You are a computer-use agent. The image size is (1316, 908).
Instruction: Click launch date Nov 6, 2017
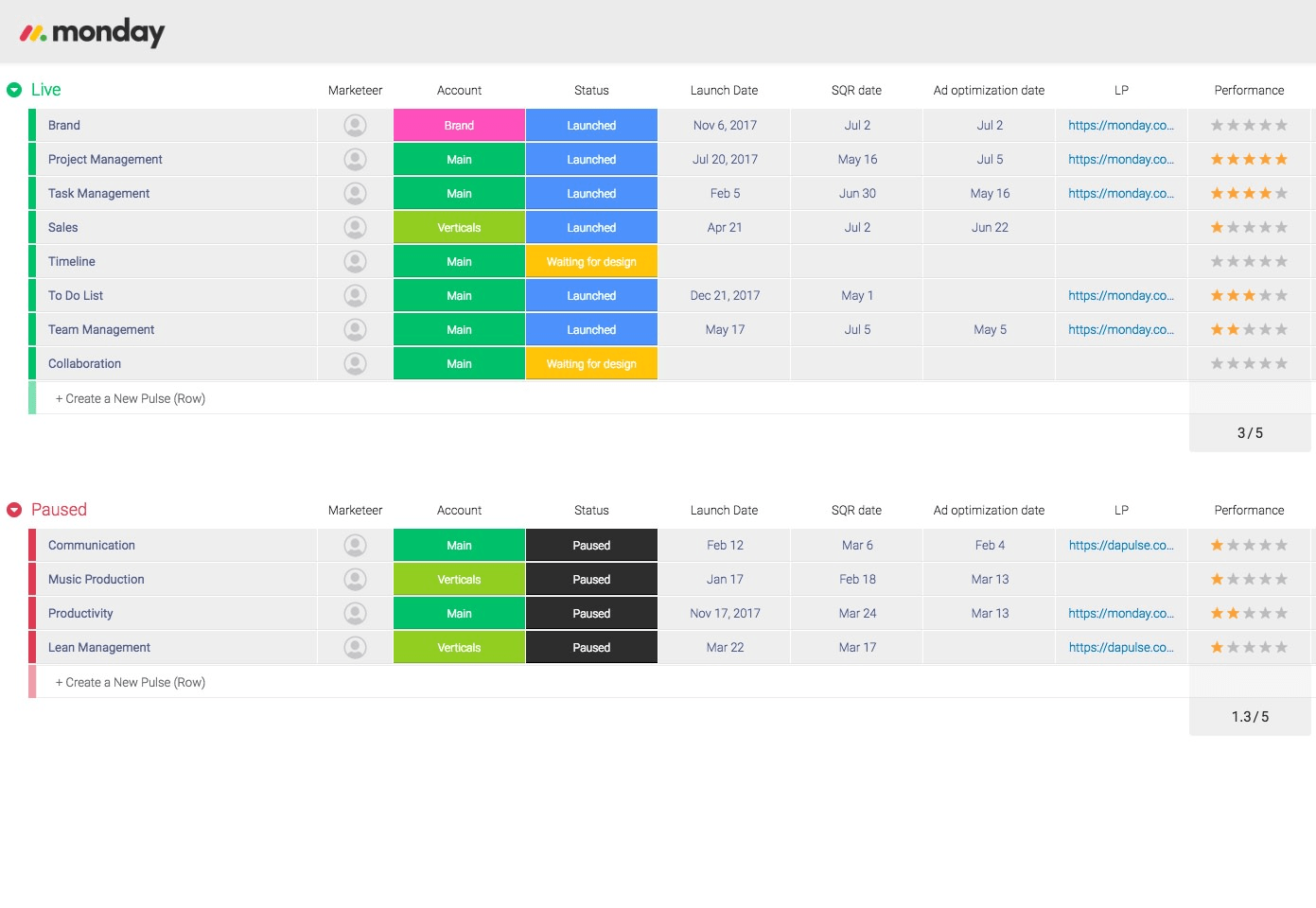(x=725, y=125)
